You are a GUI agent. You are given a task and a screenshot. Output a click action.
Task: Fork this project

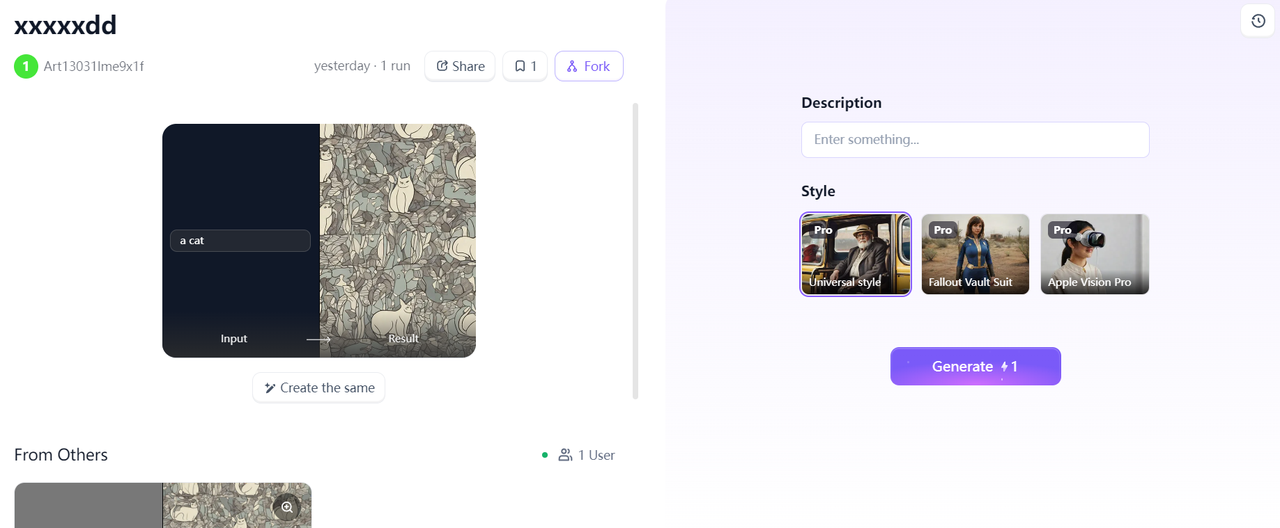[588, 66]
